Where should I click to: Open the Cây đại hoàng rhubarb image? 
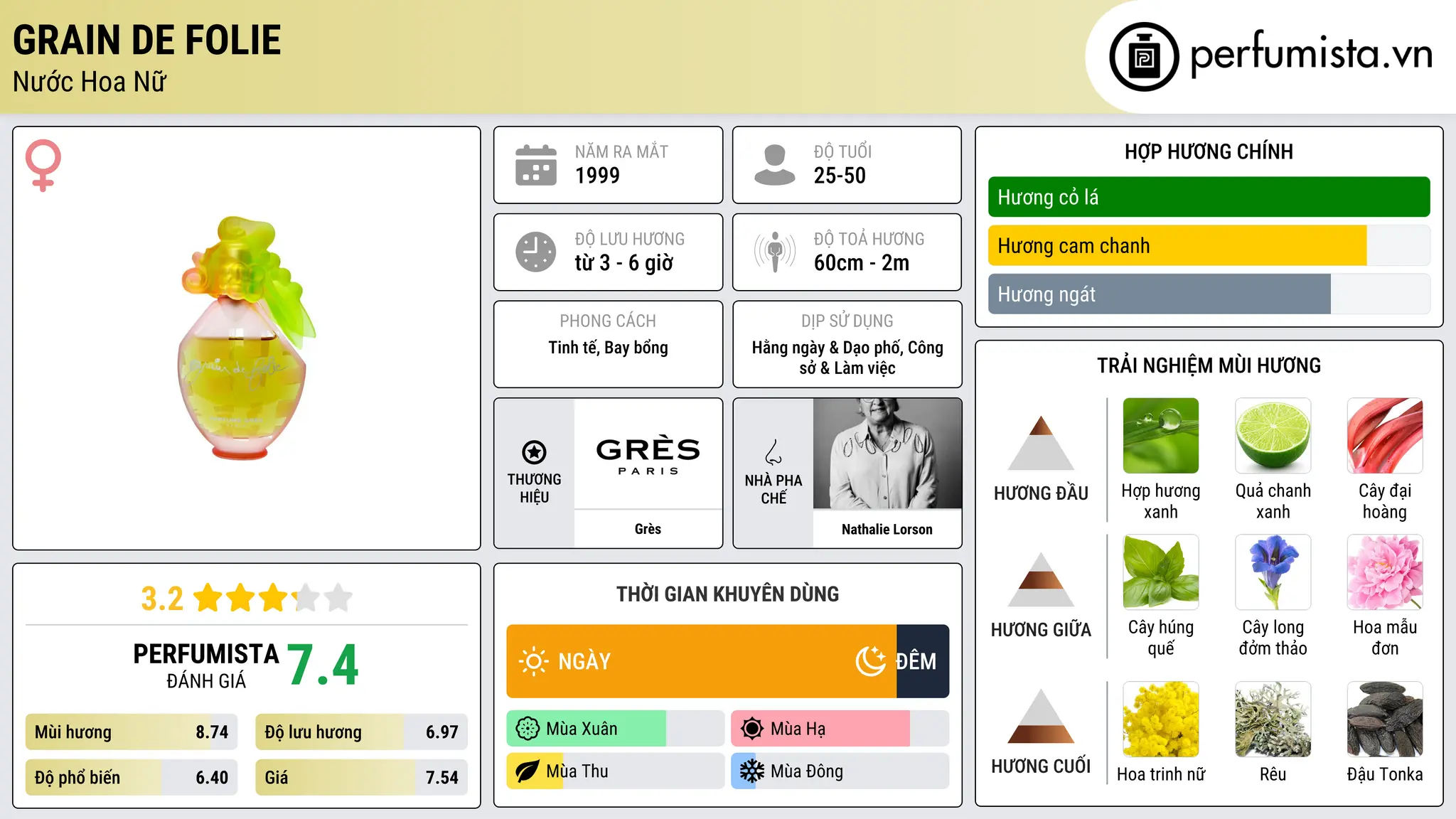pos(1385,436)
